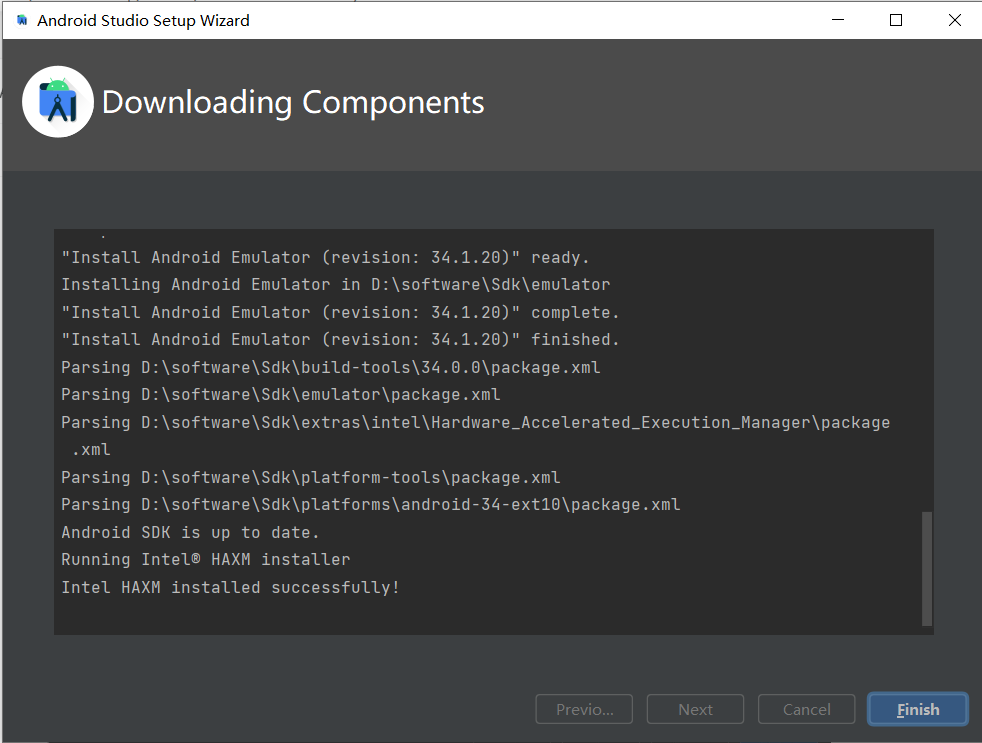
Task: Click the 'Intel HAXM installed successfully!' line
Action: (230, 587)
